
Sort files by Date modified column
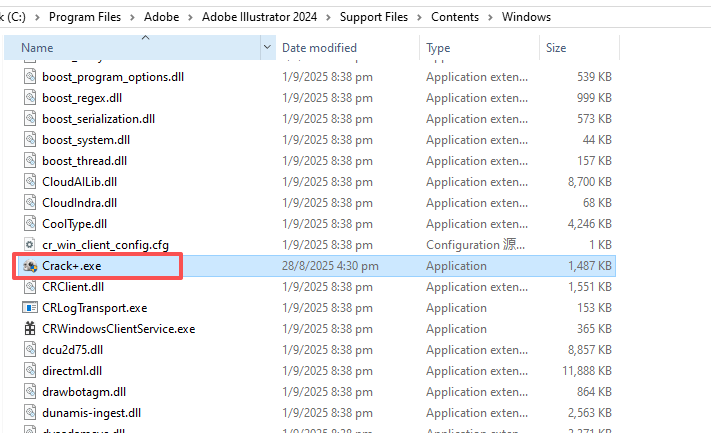(319, 48)
